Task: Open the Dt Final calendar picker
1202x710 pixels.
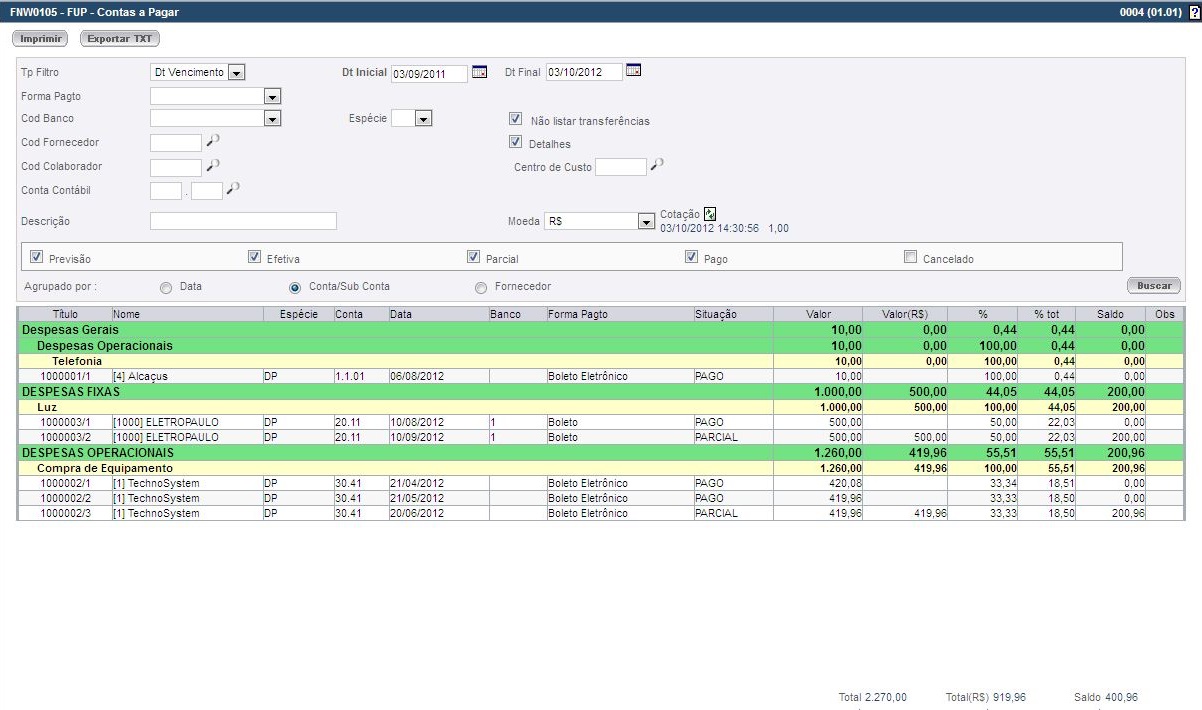Action: tap(633, 71)
